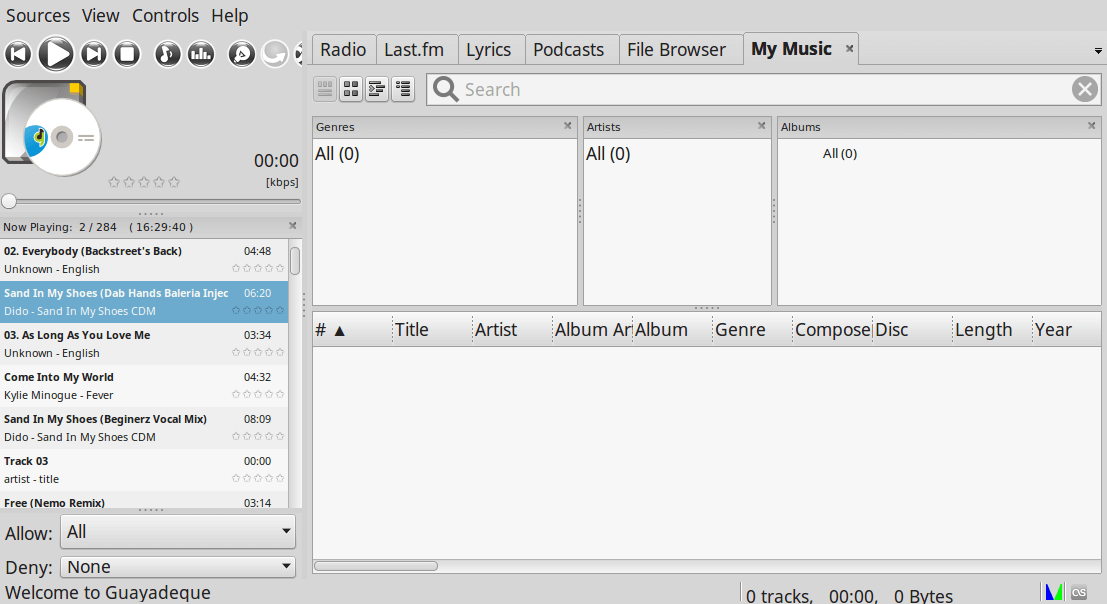Click the music note record icon

point(168,54)
